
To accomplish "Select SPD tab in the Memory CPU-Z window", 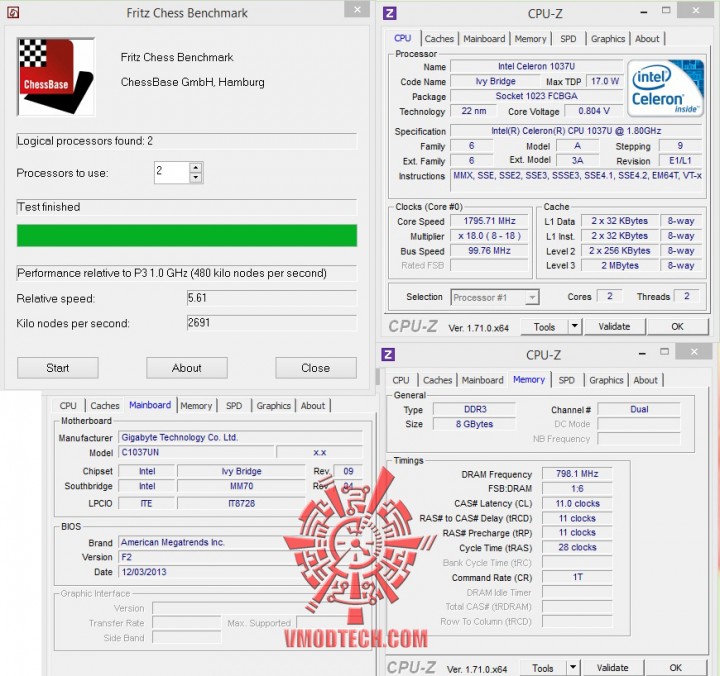I will (566, 380).
